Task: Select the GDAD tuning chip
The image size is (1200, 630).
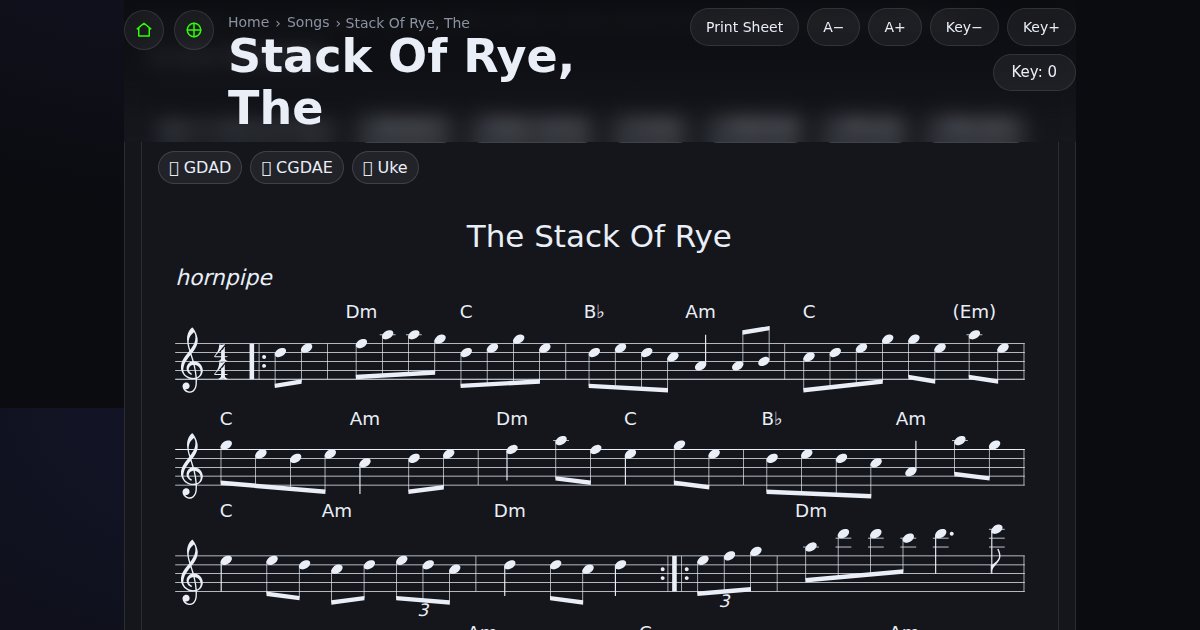Action: (x=200, y=167)
